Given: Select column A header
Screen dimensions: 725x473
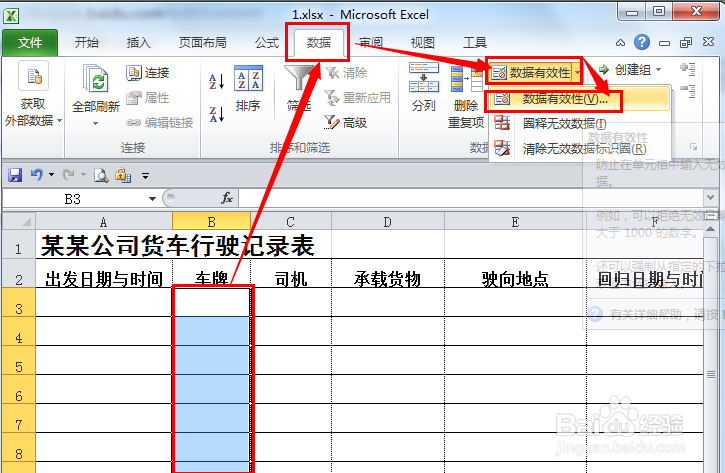Looking at the screenshot, I should [x=104, y=222].
